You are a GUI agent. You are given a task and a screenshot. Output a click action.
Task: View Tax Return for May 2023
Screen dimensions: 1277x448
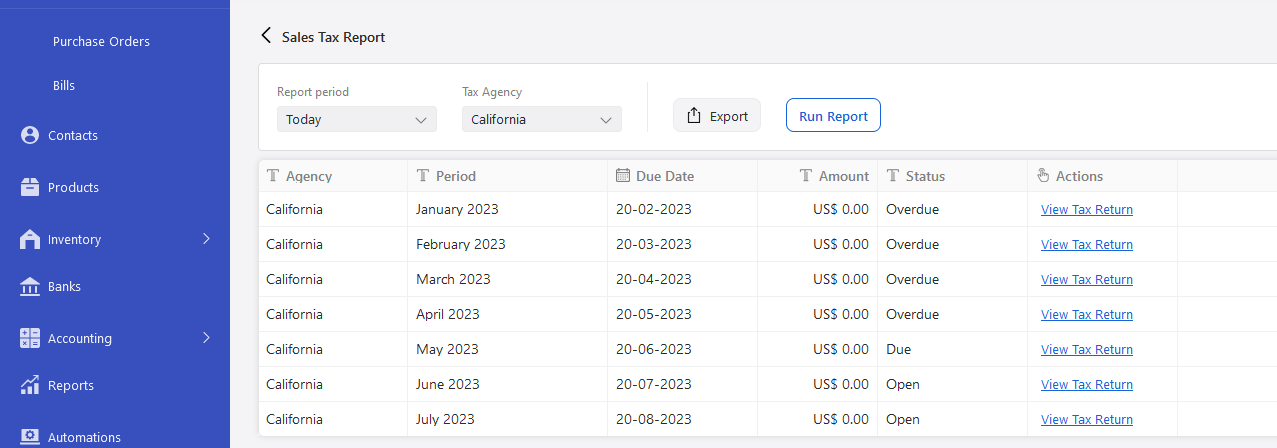pyautogui.click(x=1087, y=349)
